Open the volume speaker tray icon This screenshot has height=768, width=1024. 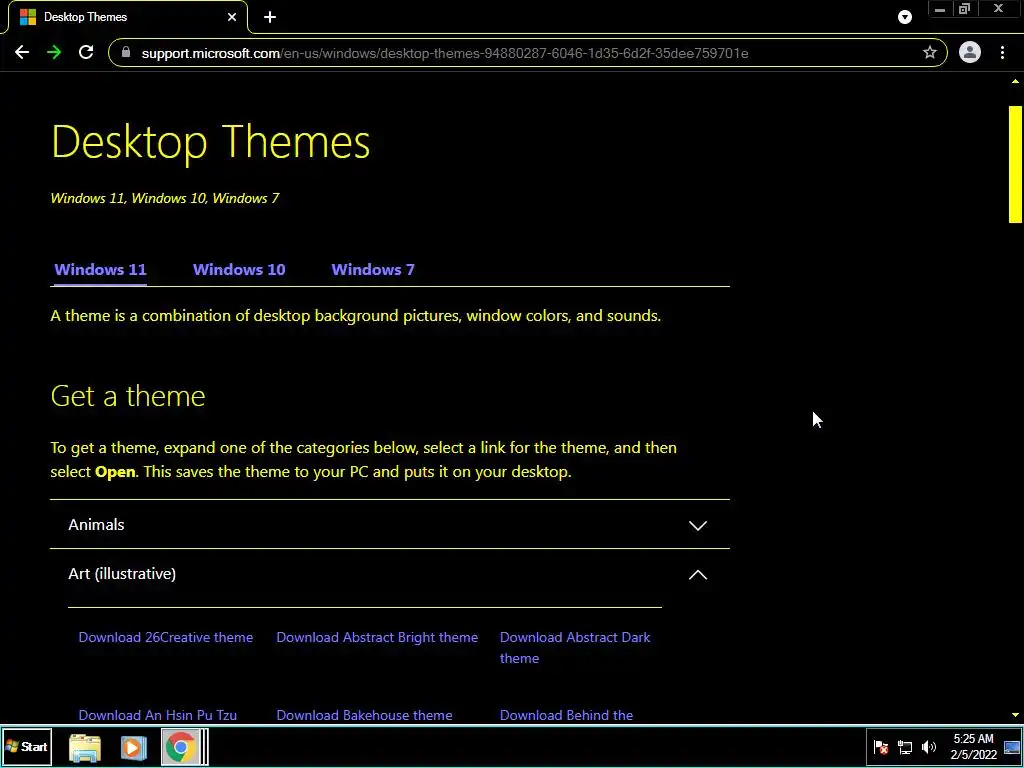pos(928,747)
